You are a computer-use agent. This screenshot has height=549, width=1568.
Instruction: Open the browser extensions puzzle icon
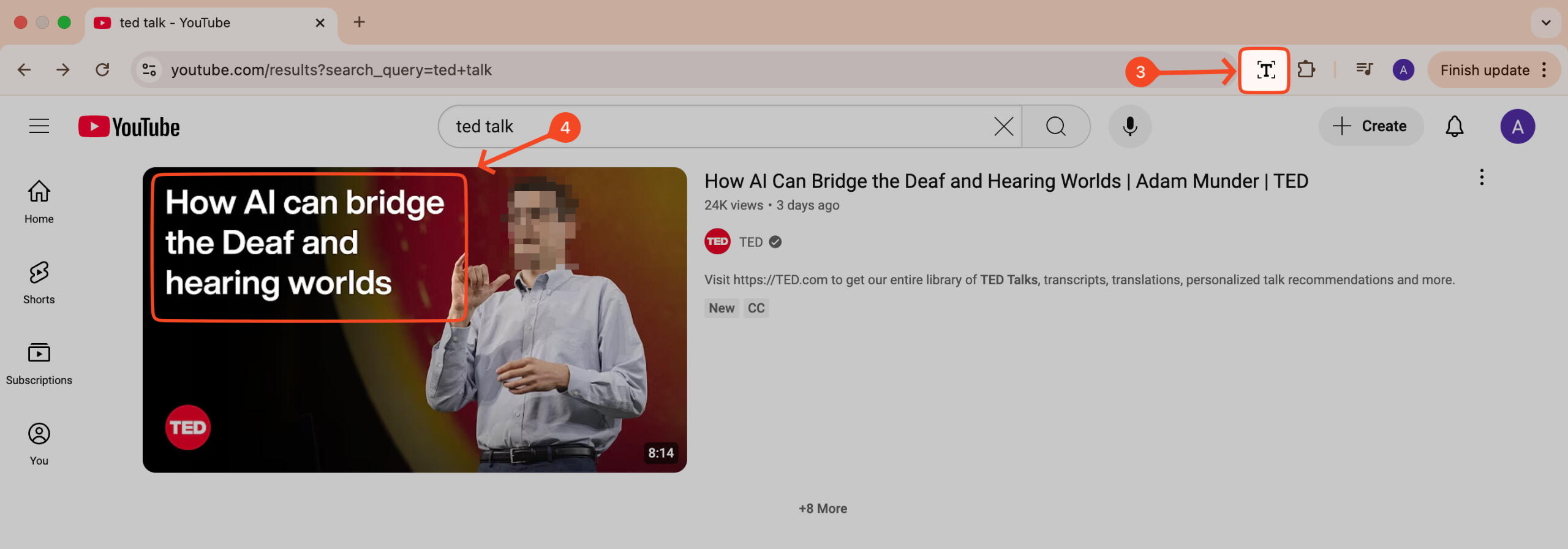(x=1306, y=70)
